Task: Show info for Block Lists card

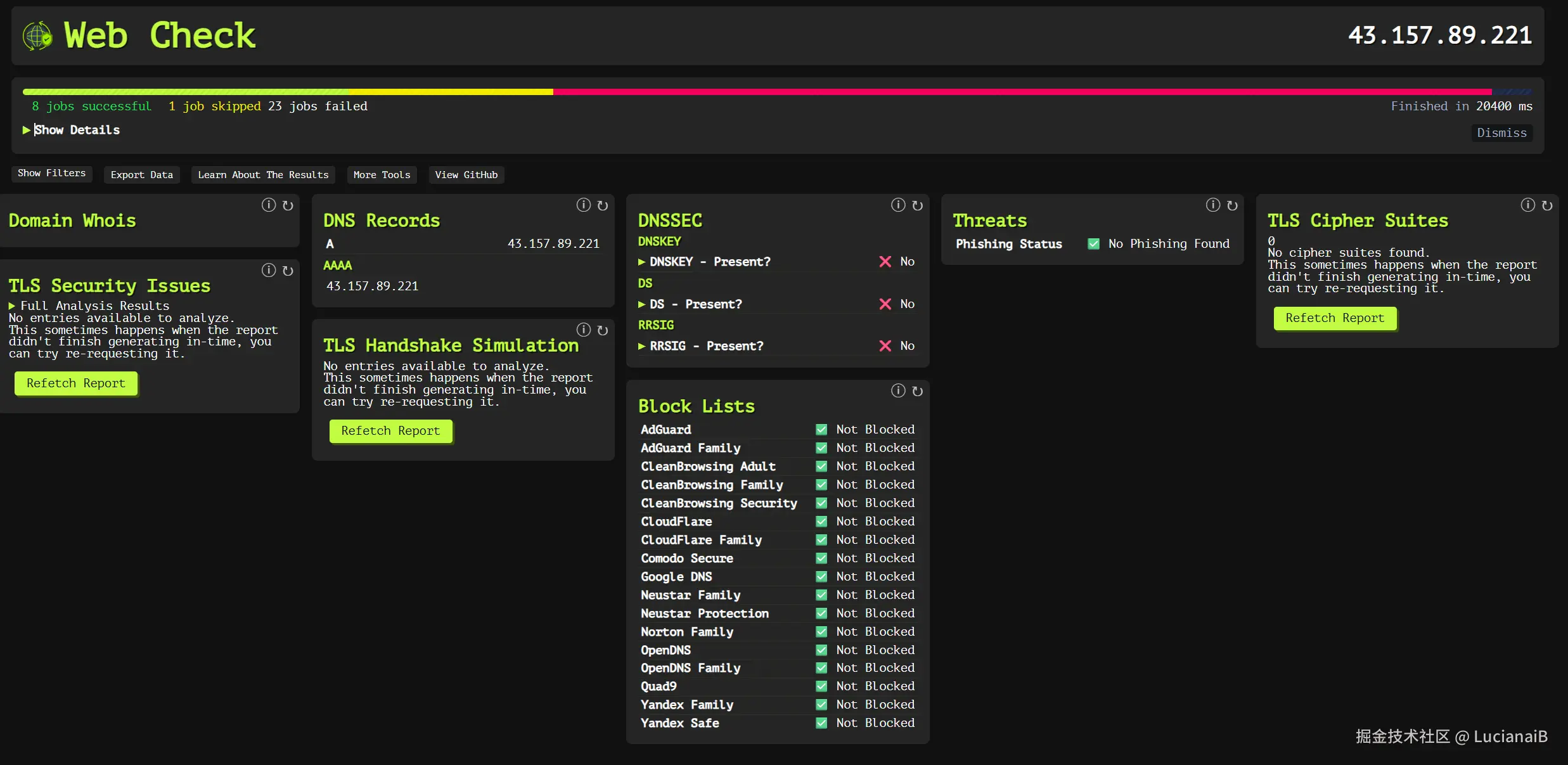Action: (898, 391)
